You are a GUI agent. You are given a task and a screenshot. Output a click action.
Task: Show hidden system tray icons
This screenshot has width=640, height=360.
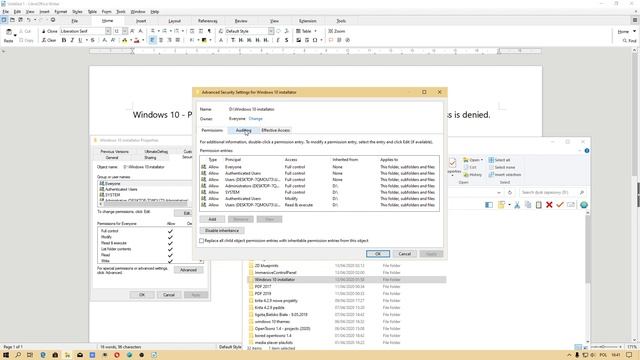click(x=569, y=355)
